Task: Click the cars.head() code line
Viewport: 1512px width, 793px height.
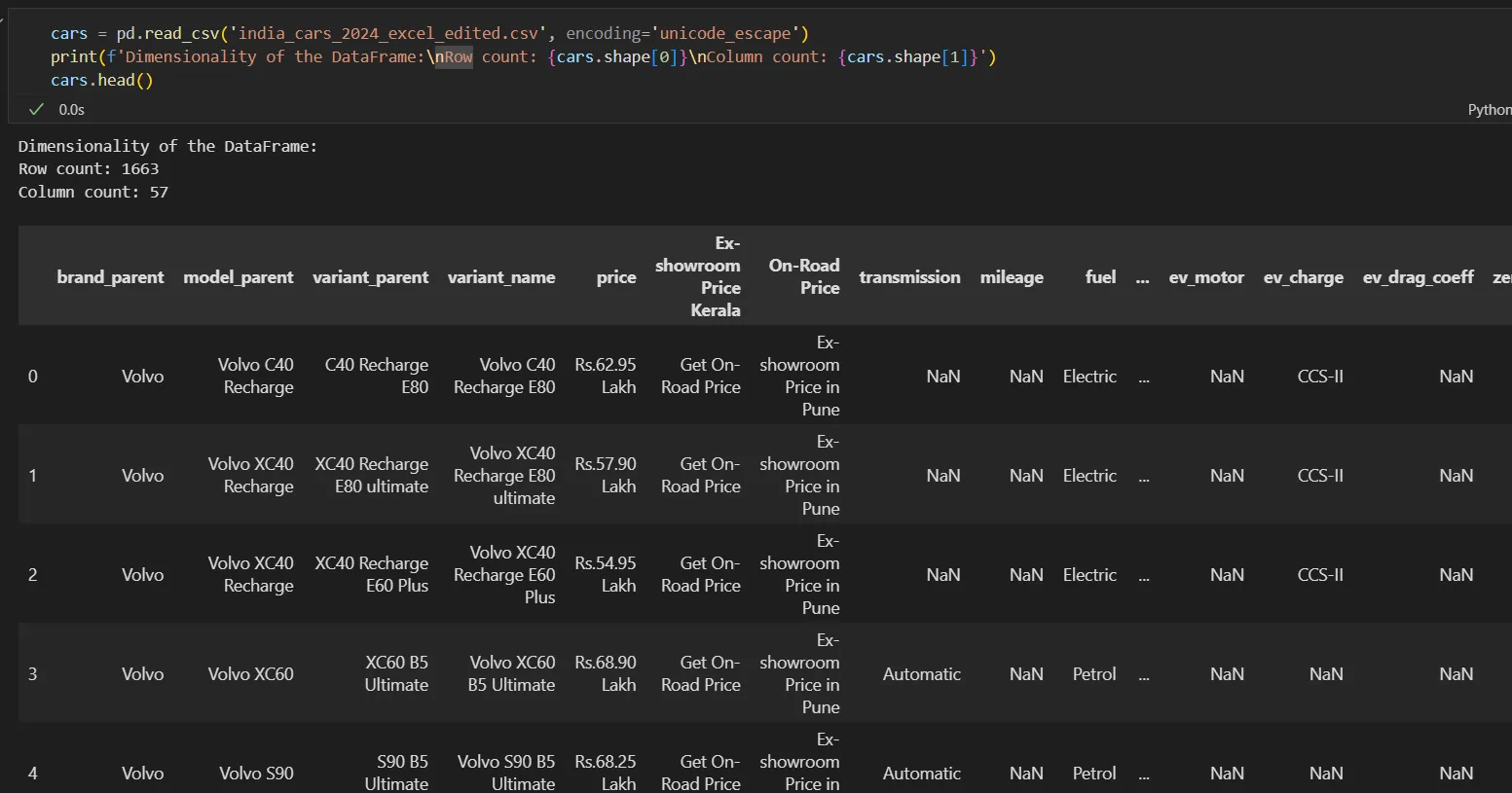Action: tap(102, 80)
